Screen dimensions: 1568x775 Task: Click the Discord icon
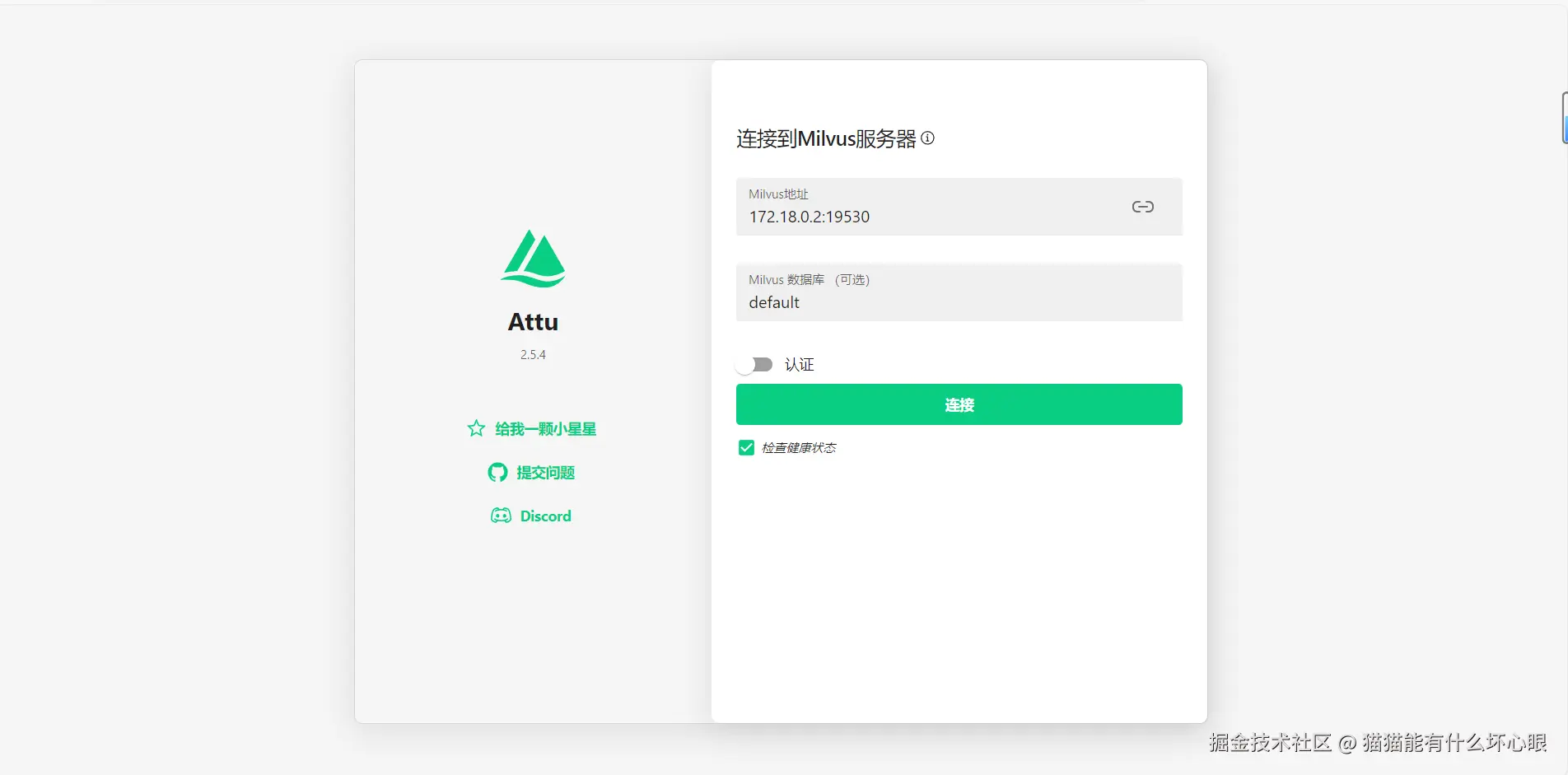pyautogui.click(x=501, y=516)
